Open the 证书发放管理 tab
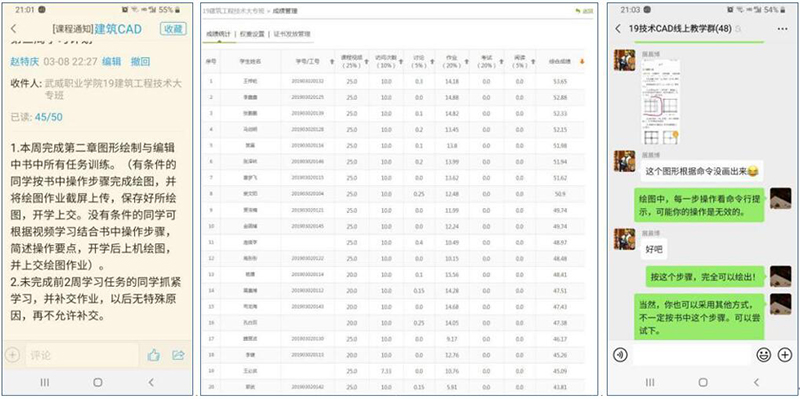This screenshot has width=800, height=399. point(292,34)
